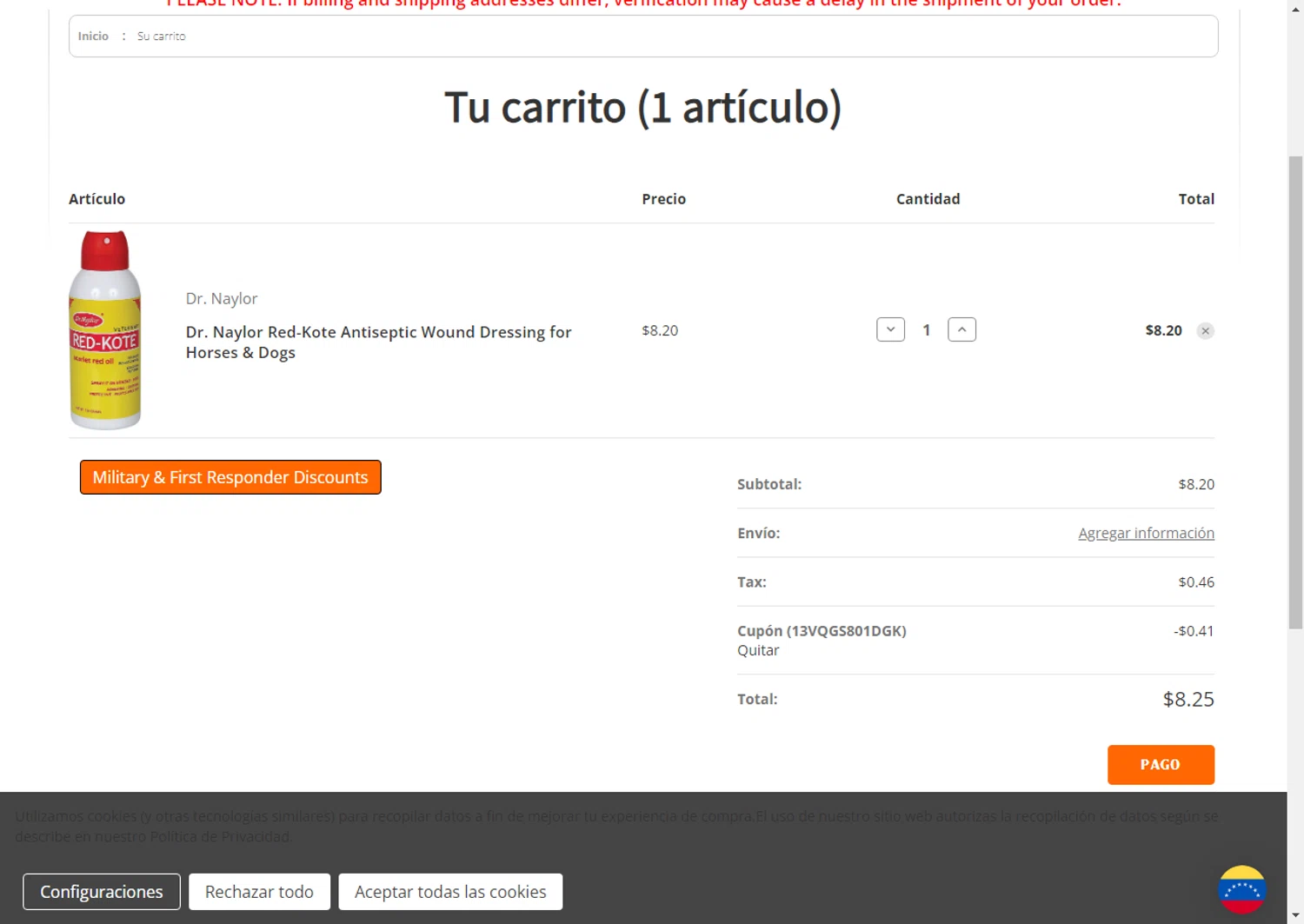Click the Military & First Responder Discounts button
Screen dimensions: 1304x924
tap(230, 477)
